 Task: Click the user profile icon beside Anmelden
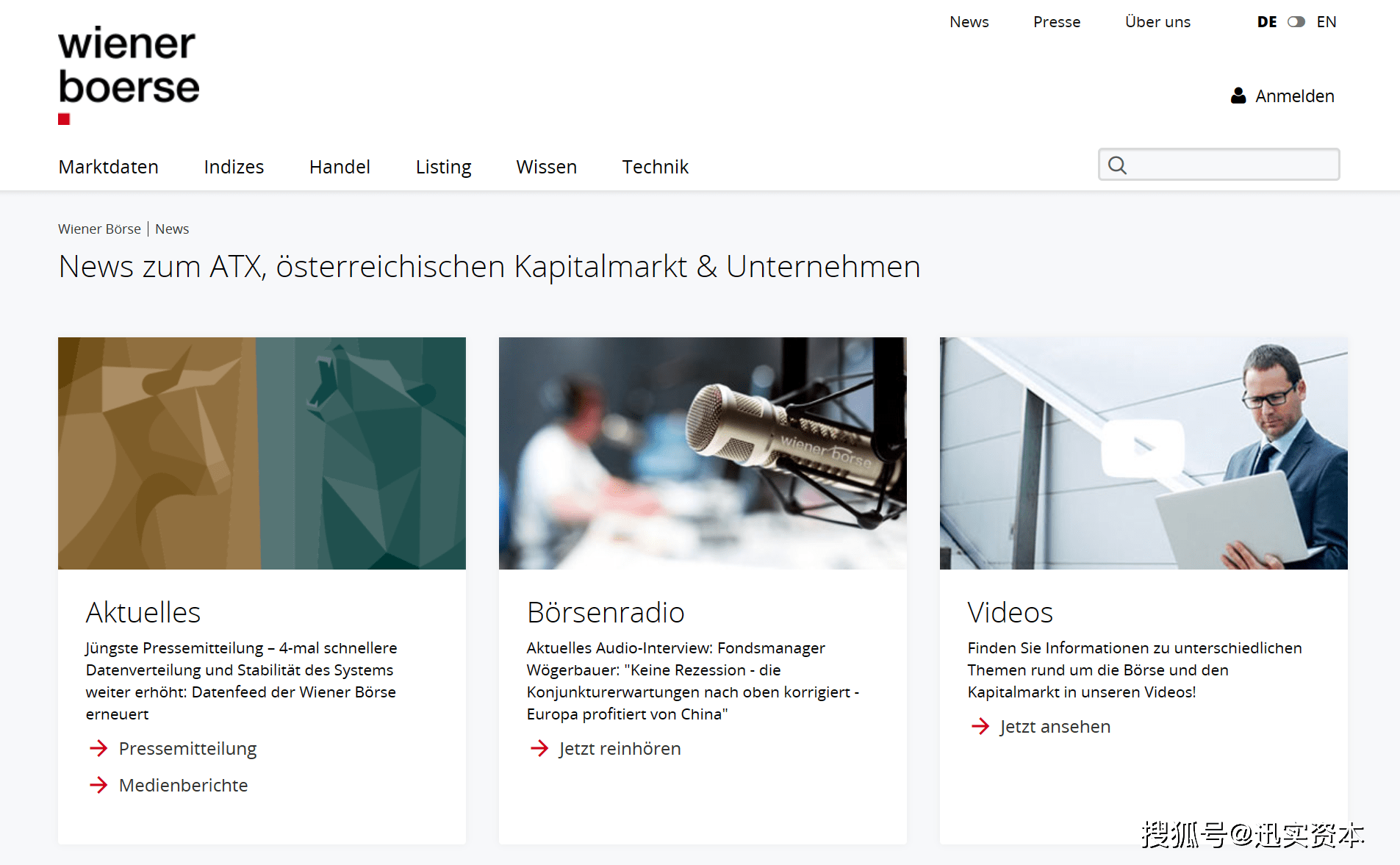tap(1238, 96)
